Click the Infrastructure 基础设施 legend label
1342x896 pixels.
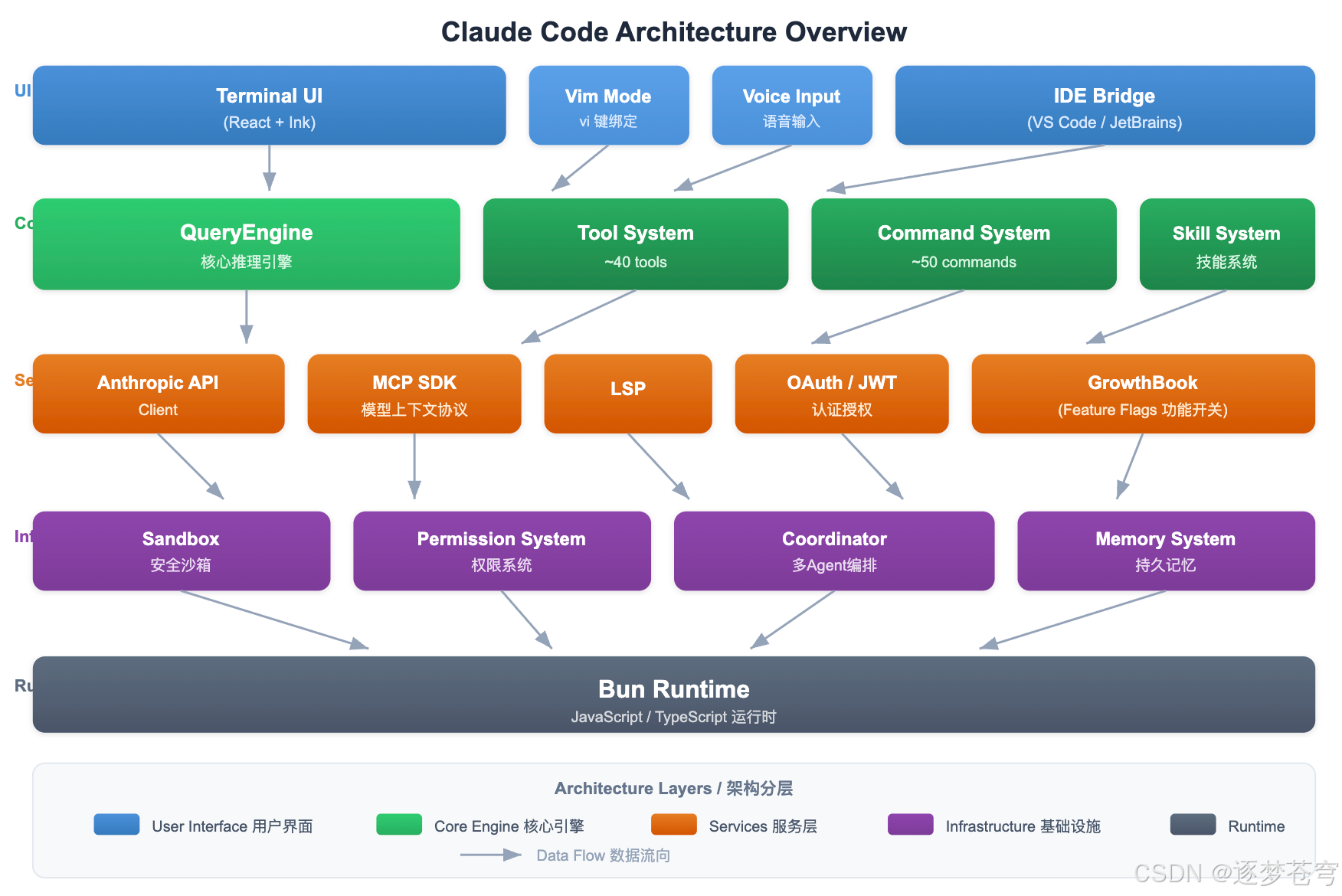click(x=1023, y=826)
